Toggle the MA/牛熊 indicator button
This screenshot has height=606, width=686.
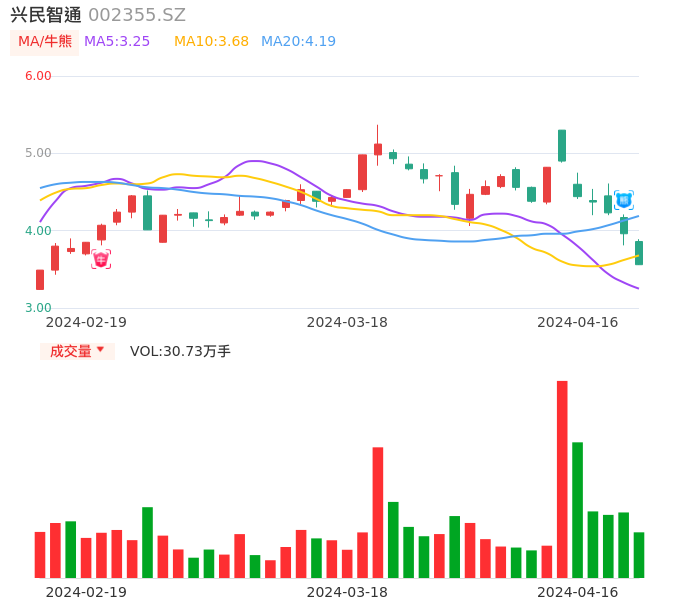(44, 42)
